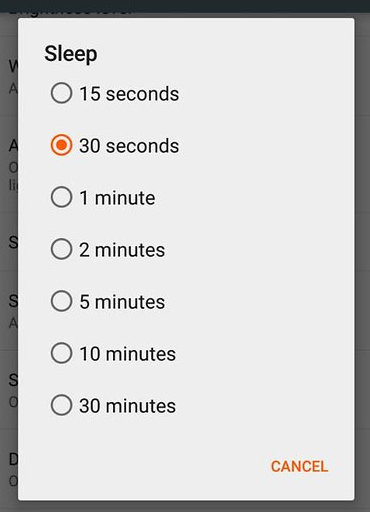
Task: Tap the "1 minute" option text
Action: [x=117, y=198]
